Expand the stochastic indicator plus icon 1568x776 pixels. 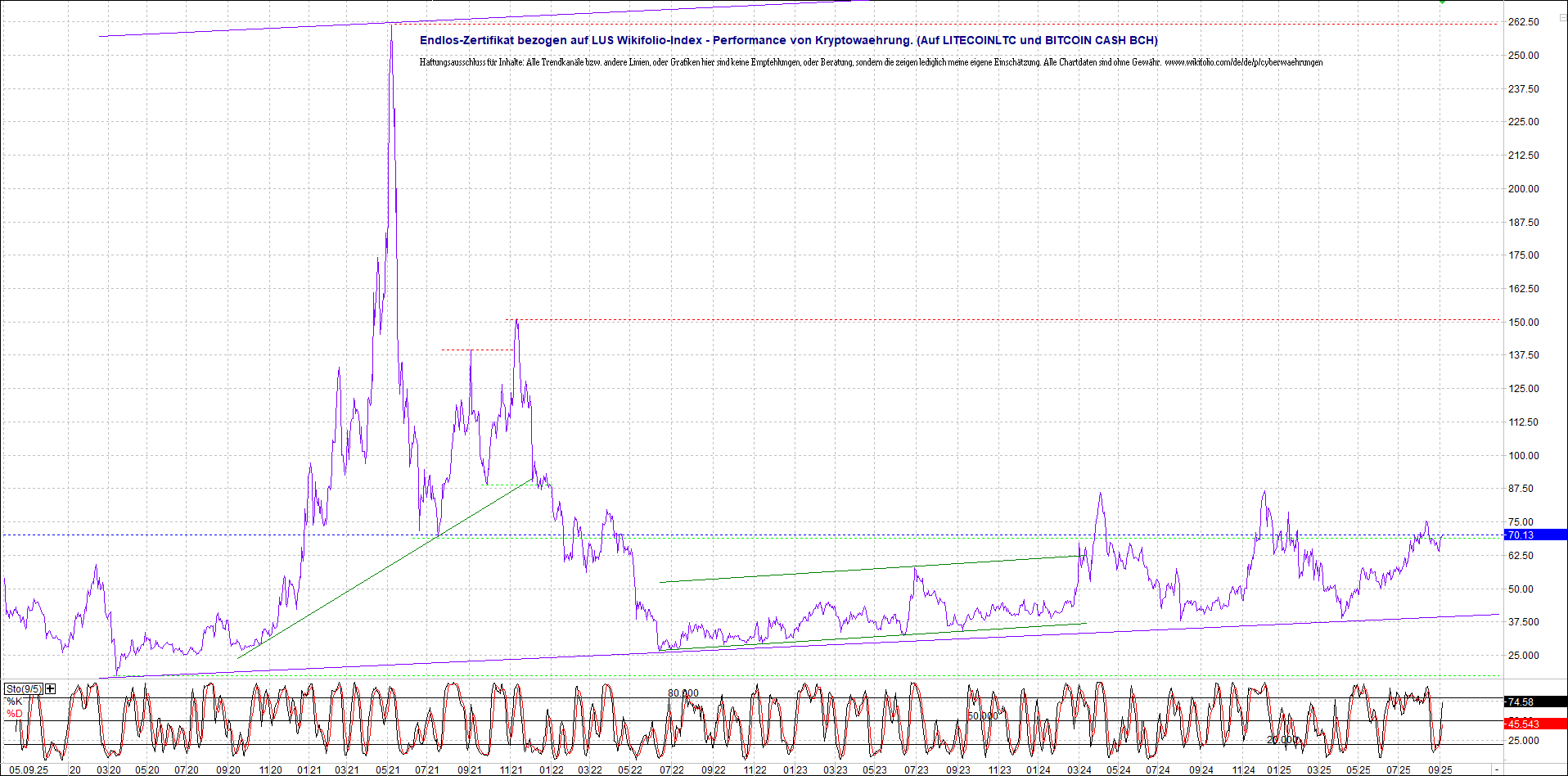[51, 688]
